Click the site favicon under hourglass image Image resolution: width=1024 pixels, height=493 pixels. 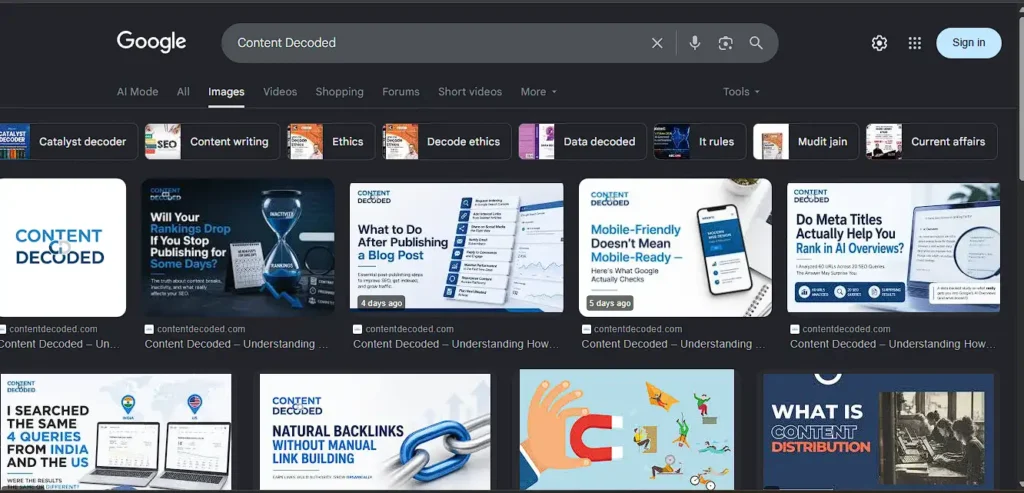click(149, 329)
